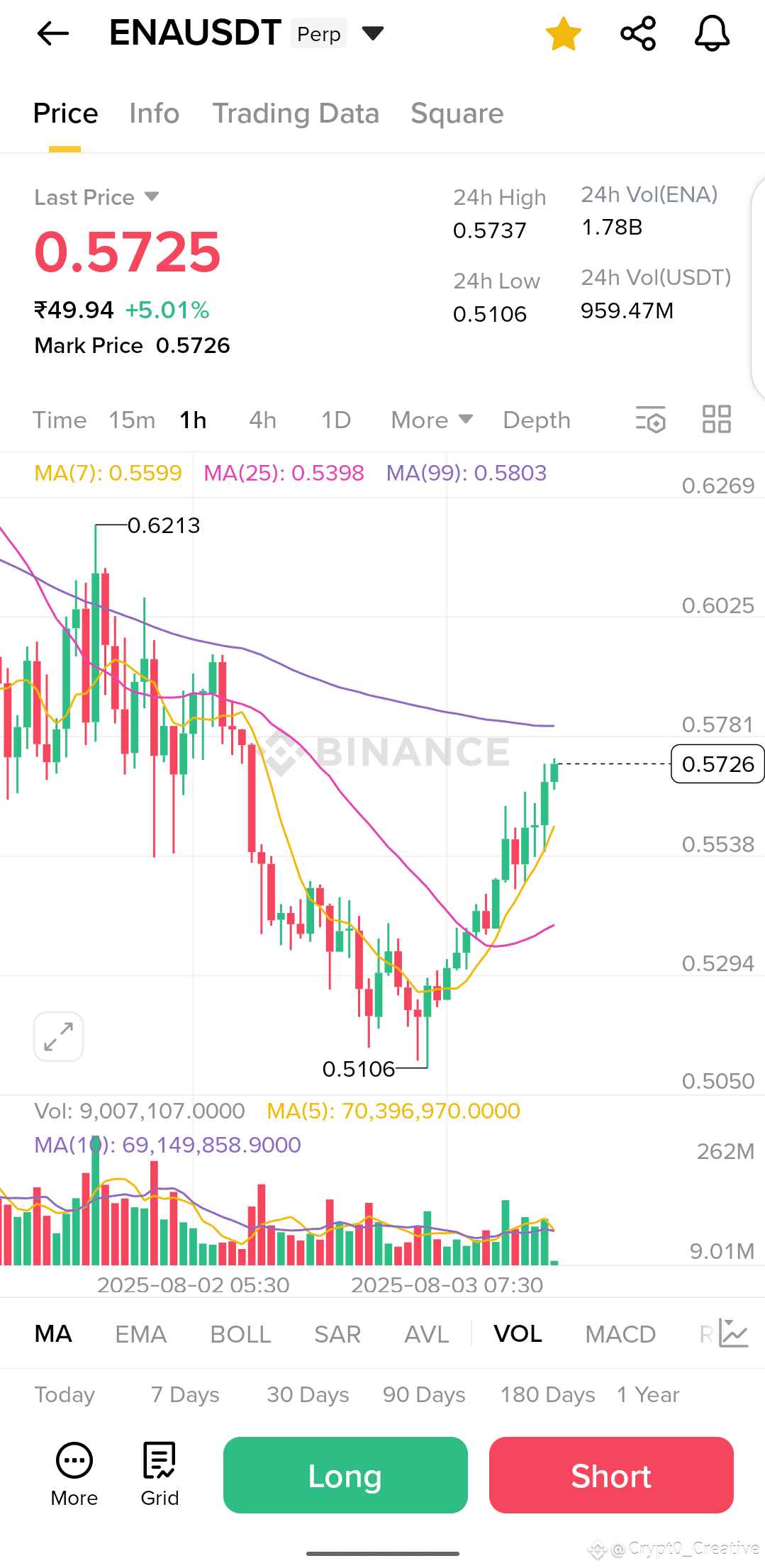Select the Today performance range
Screen dimensions: 765x1568
65,1394
